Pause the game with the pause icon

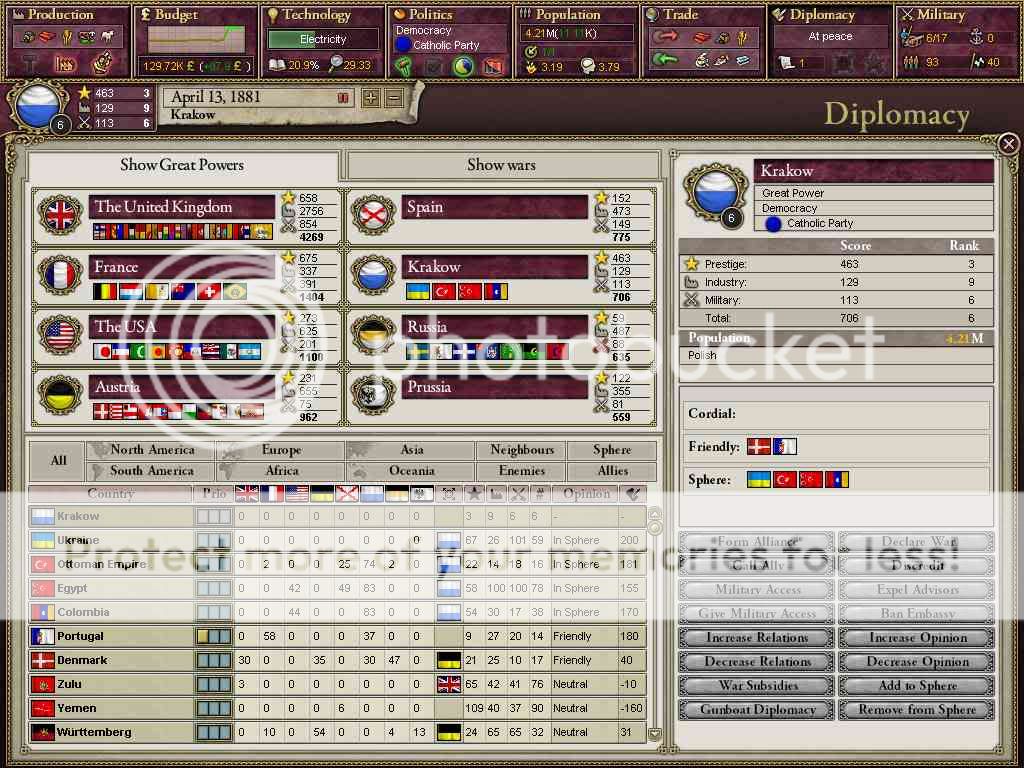point(343,98)
